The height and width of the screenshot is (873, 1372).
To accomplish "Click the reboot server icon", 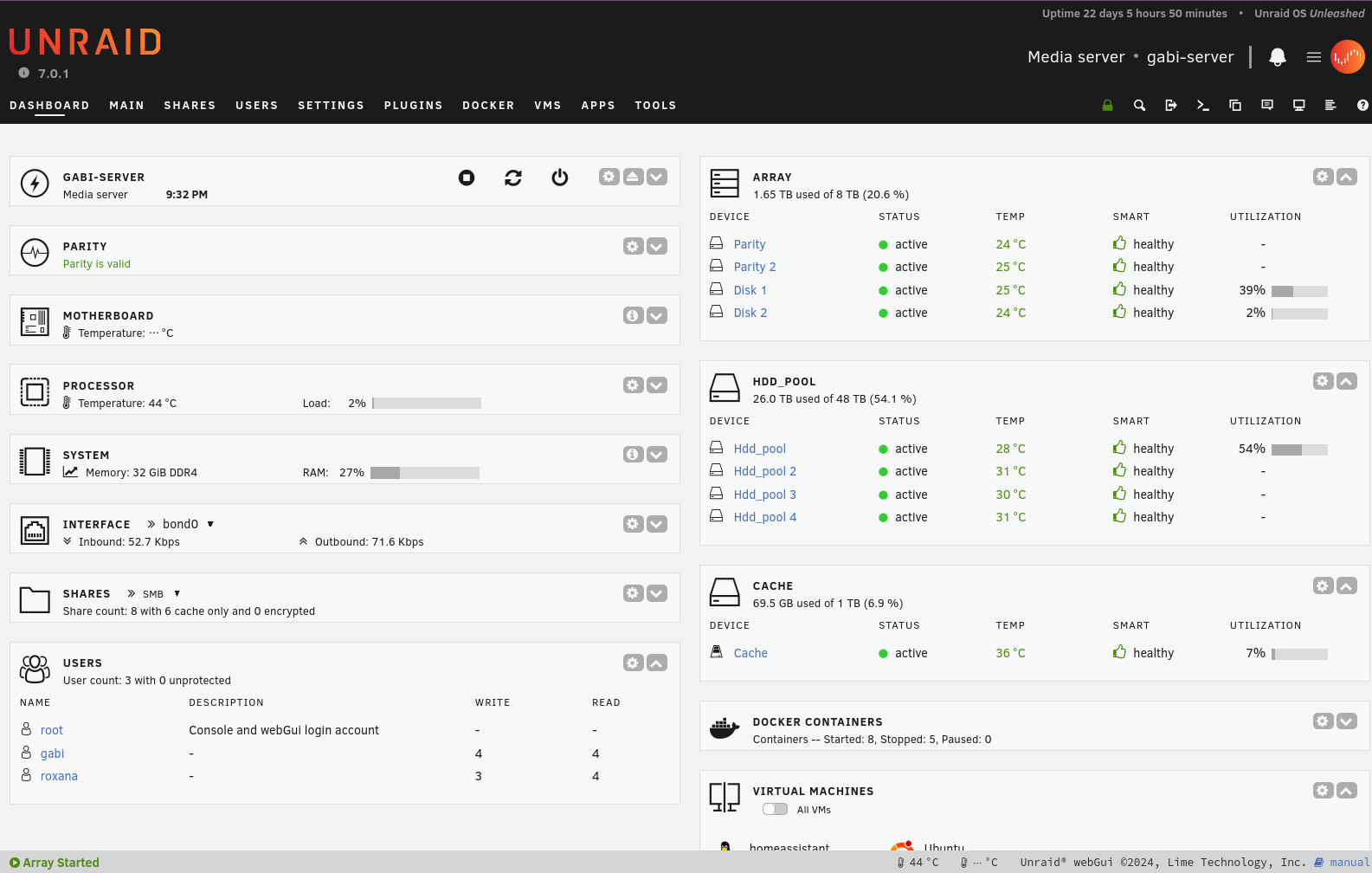I will [513, 178].
